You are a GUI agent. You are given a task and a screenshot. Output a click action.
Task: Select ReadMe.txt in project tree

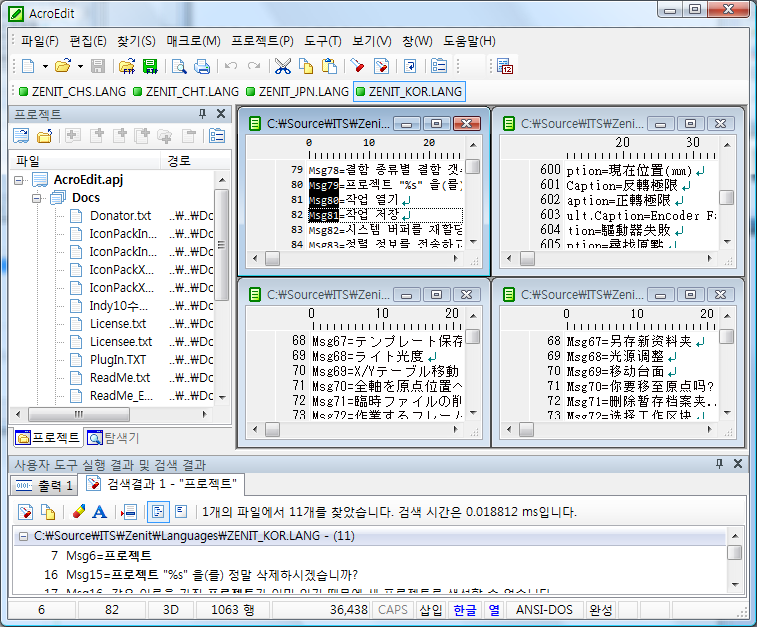(x=120, y=378)
